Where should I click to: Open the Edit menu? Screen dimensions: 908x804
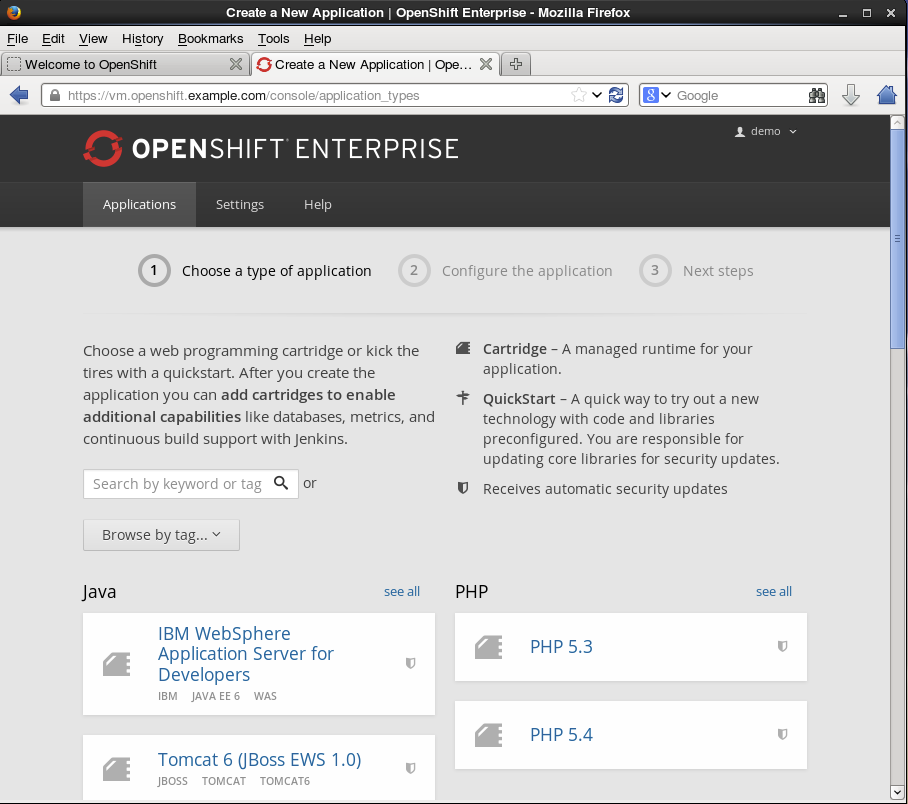click(53, 39)
